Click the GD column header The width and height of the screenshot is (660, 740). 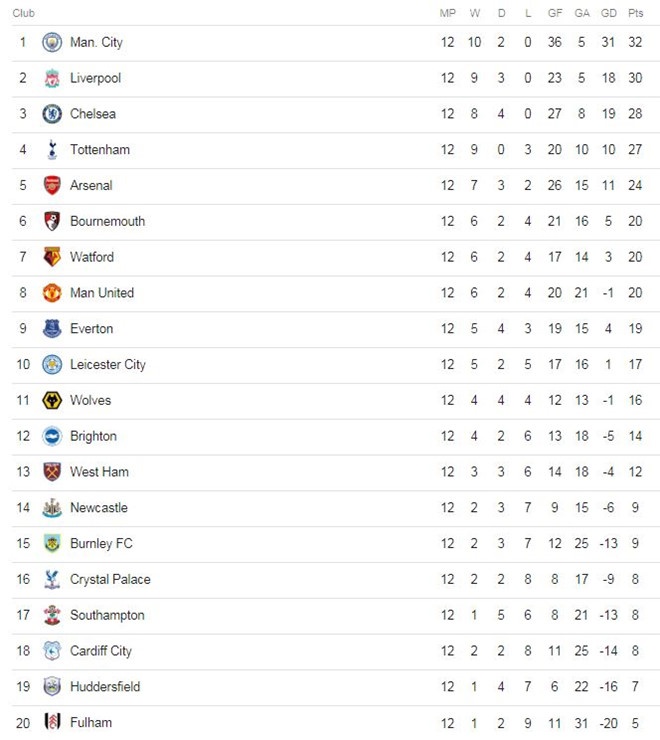609,13
